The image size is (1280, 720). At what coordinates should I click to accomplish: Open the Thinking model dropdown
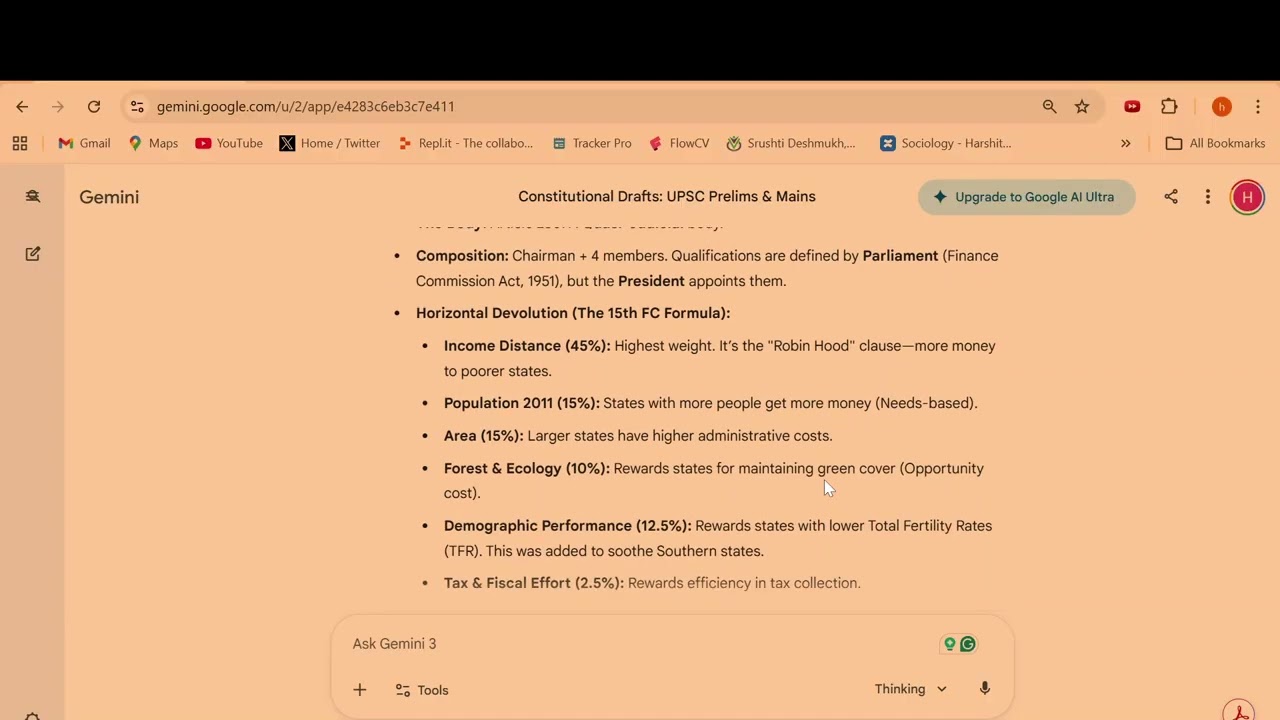[911, 689]
